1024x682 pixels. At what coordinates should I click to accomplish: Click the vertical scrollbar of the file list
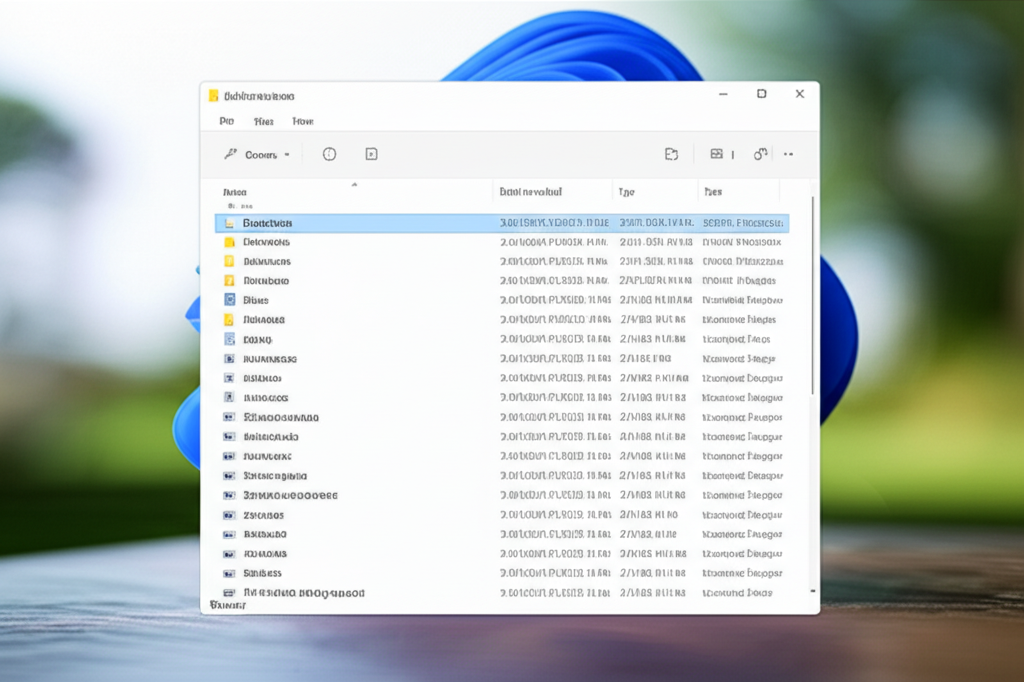pos(813,300)
